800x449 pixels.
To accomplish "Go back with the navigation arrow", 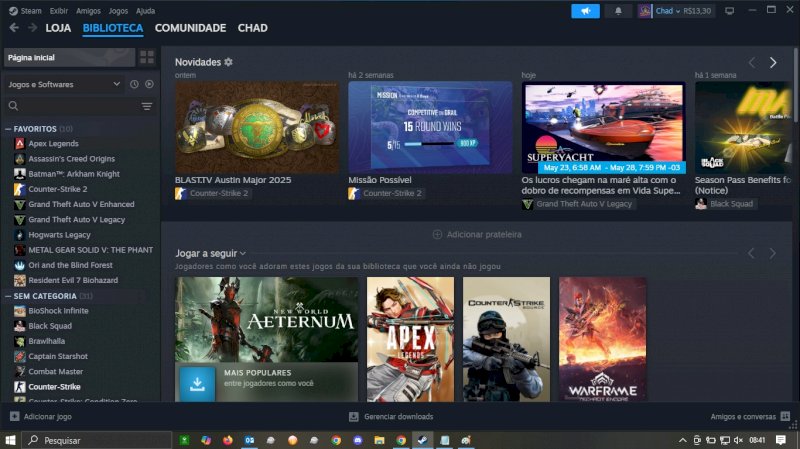I will [x=14, y=28].
